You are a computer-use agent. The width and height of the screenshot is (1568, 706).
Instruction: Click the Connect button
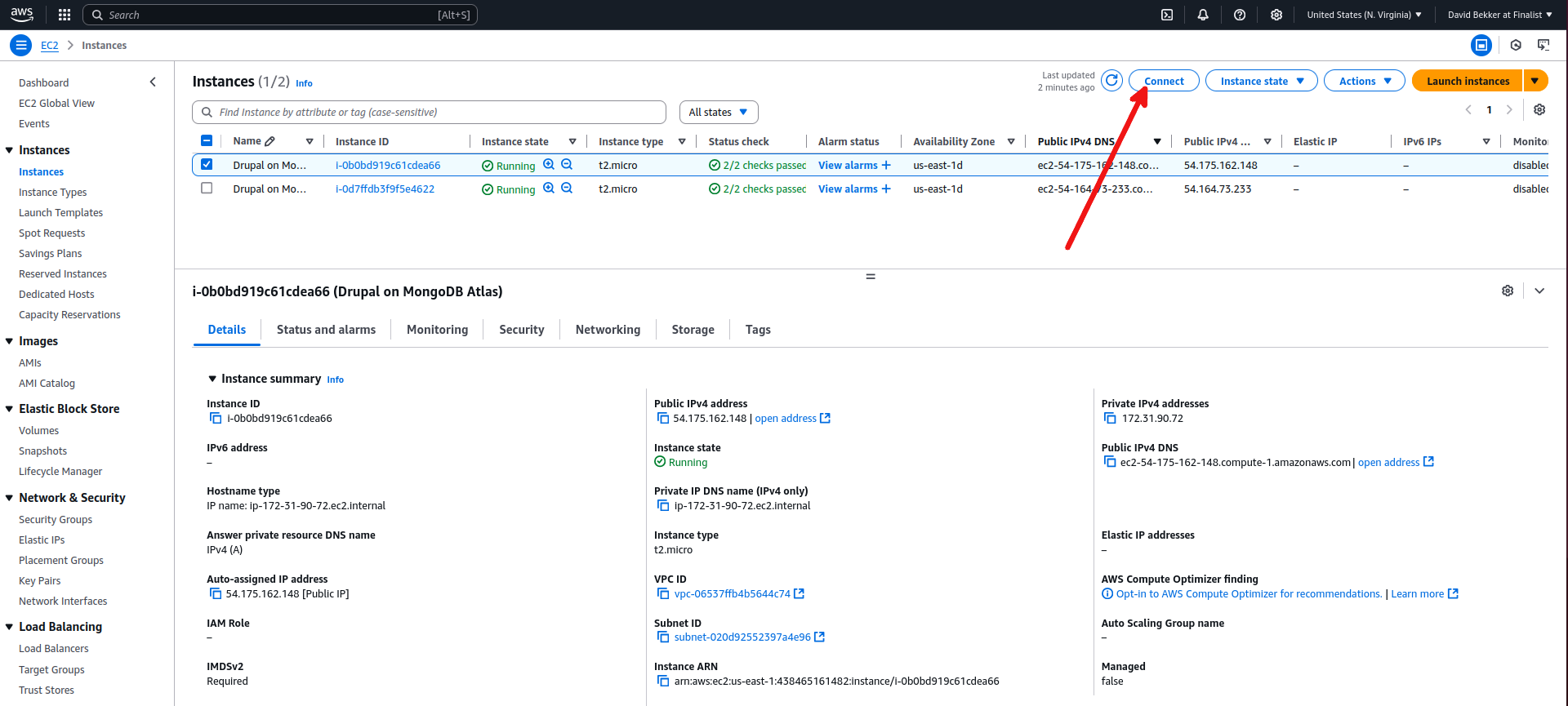click(1164, 81)
